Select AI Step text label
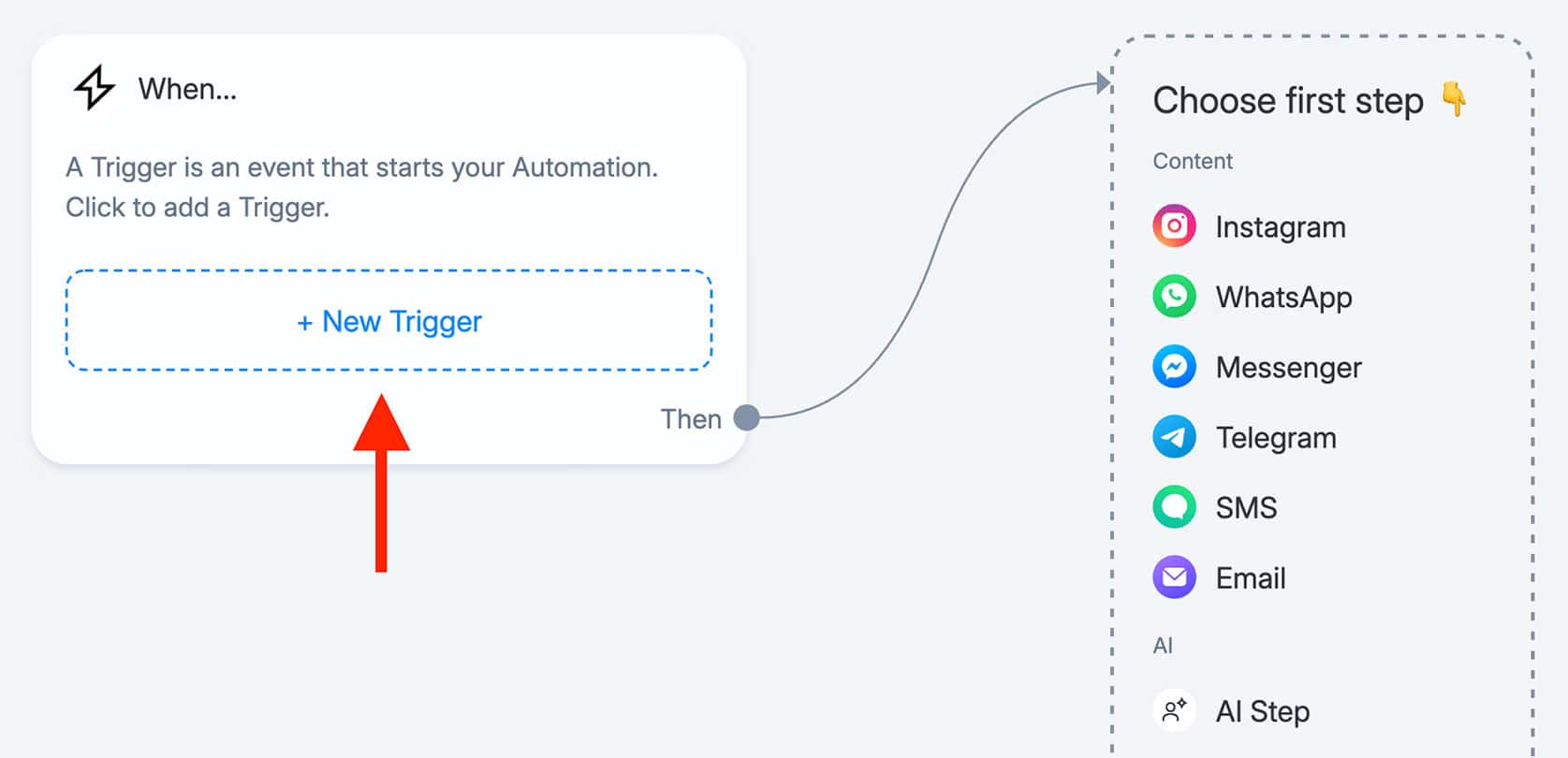 [x=1263, y=711]
